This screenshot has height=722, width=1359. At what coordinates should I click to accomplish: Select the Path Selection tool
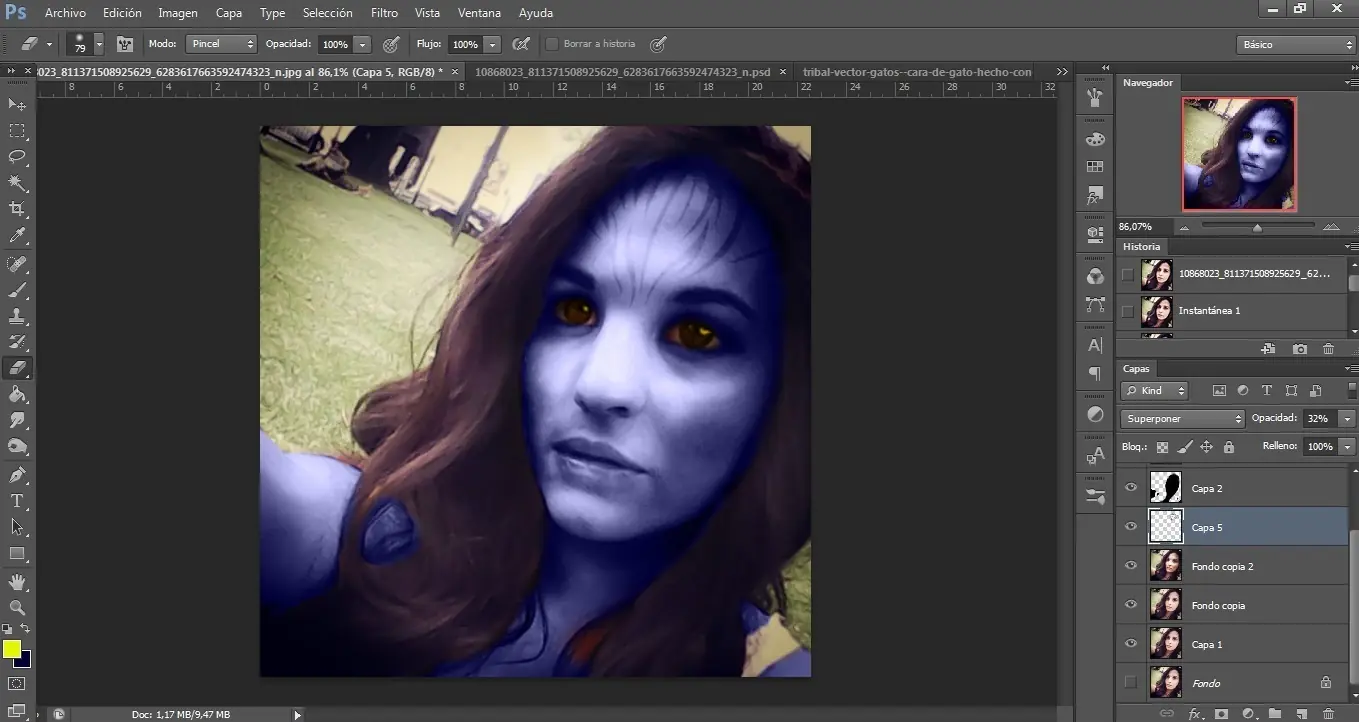click(17, 527)
